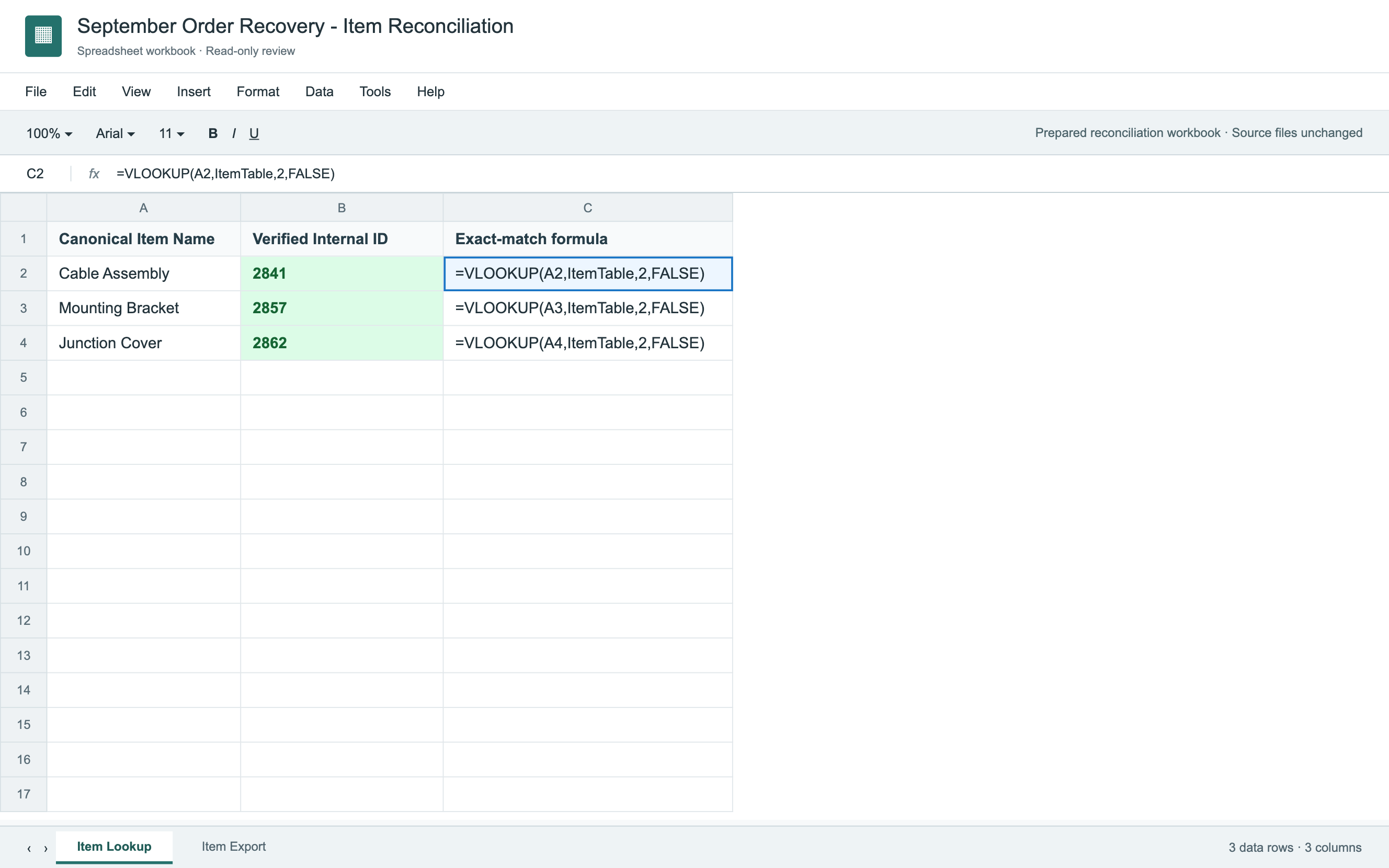Select column C header

click(588, 208)
